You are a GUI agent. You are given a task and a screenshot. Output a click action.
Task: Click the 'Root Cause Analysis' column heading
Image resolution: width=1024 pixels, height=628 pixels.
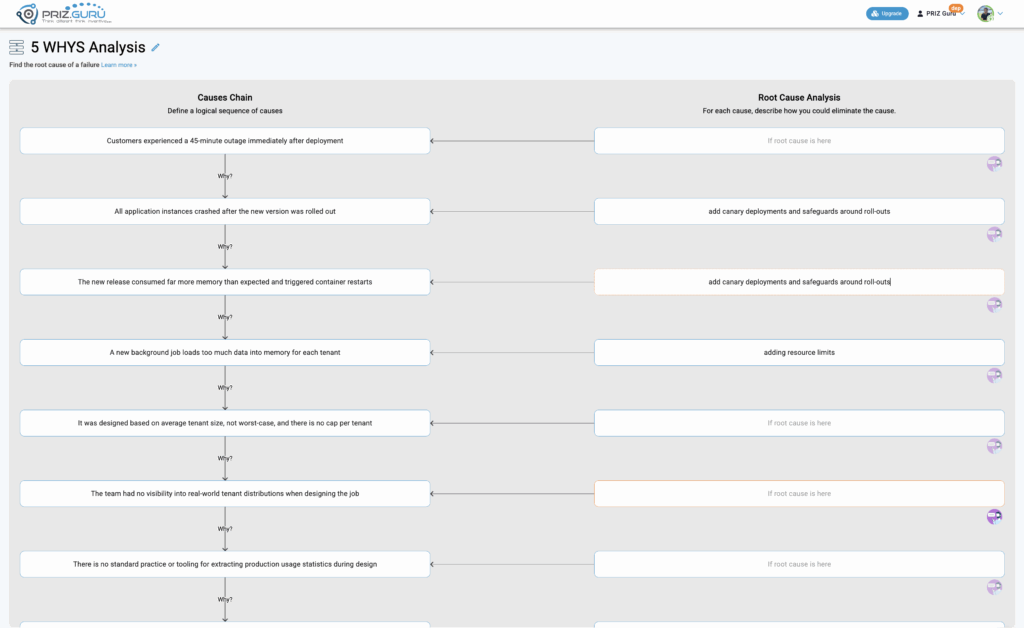799,97
